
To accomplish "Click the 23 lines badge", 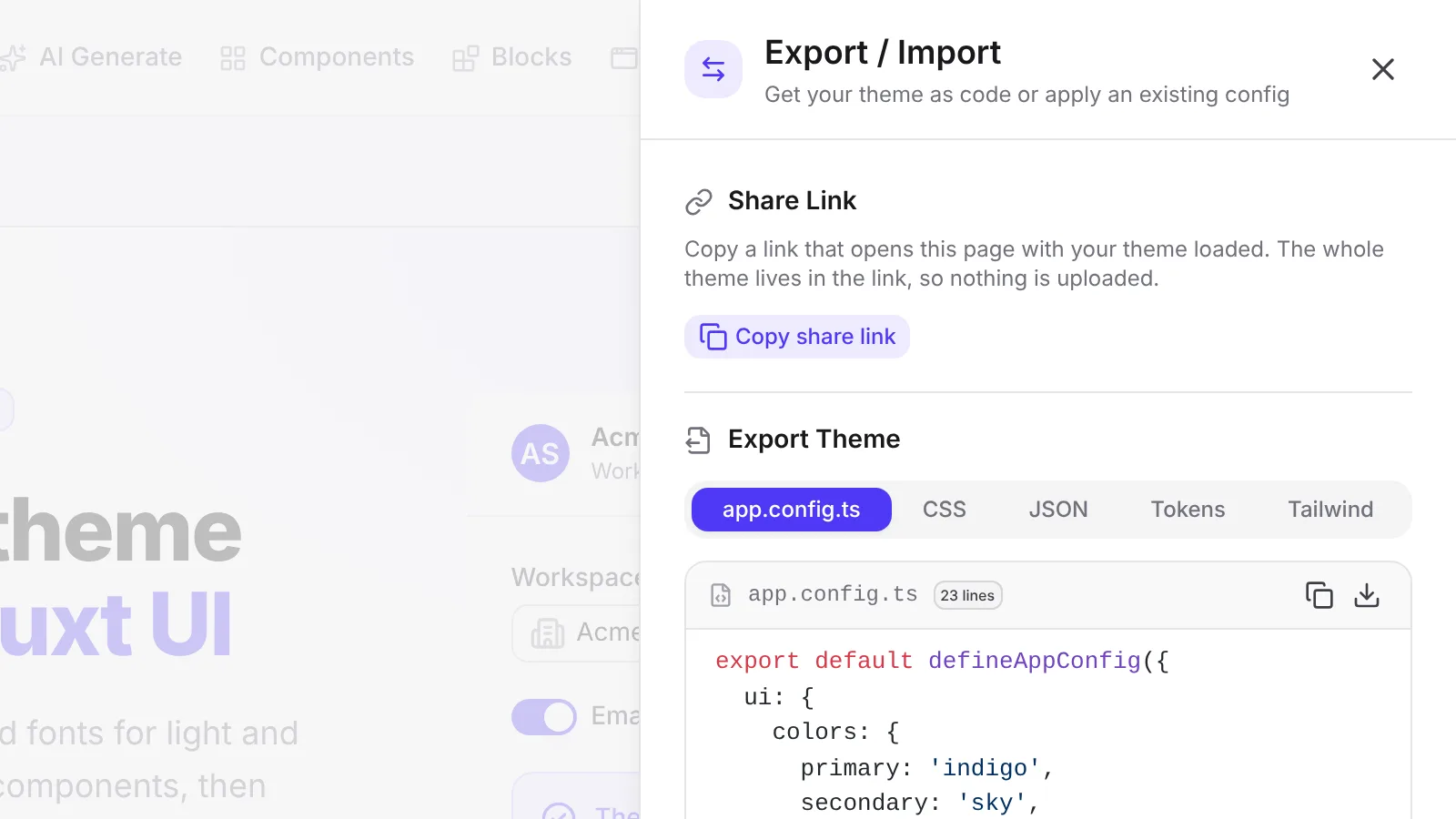I will (x=967, y=595).
